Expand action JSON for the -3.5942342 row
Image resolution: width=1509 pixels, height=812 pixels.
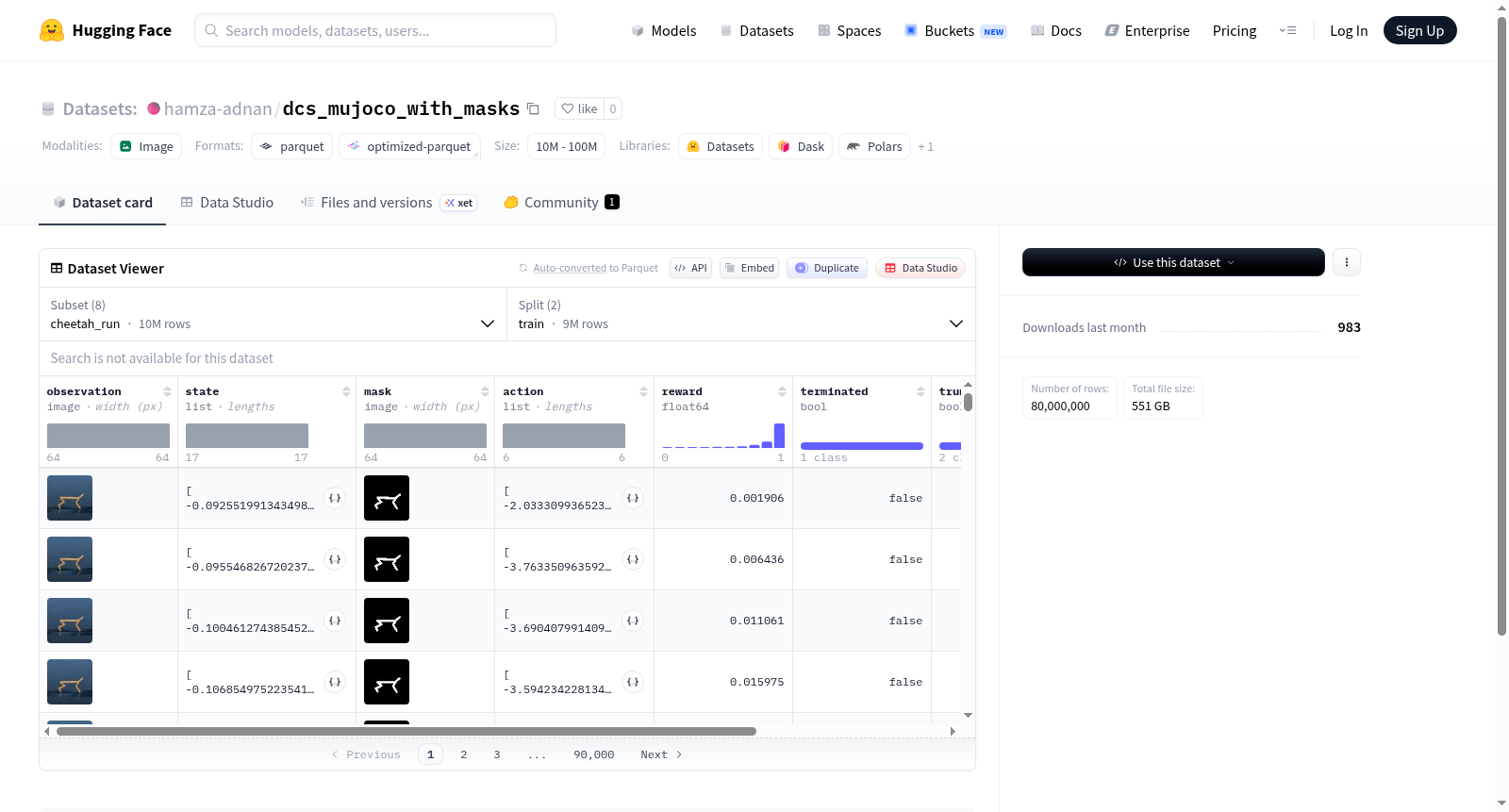(633, 682)
